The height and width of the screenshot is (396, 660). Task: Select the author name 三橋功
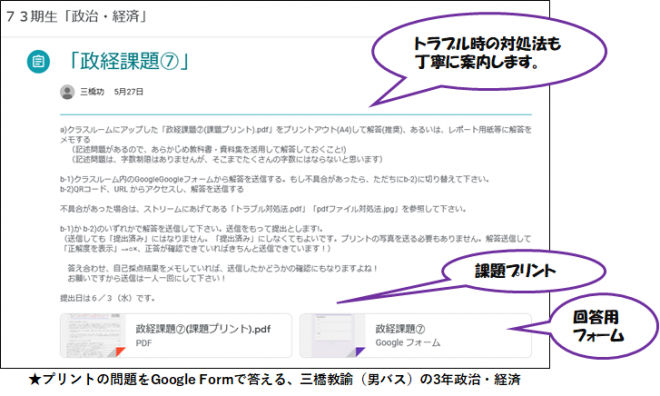click(92, 92)
